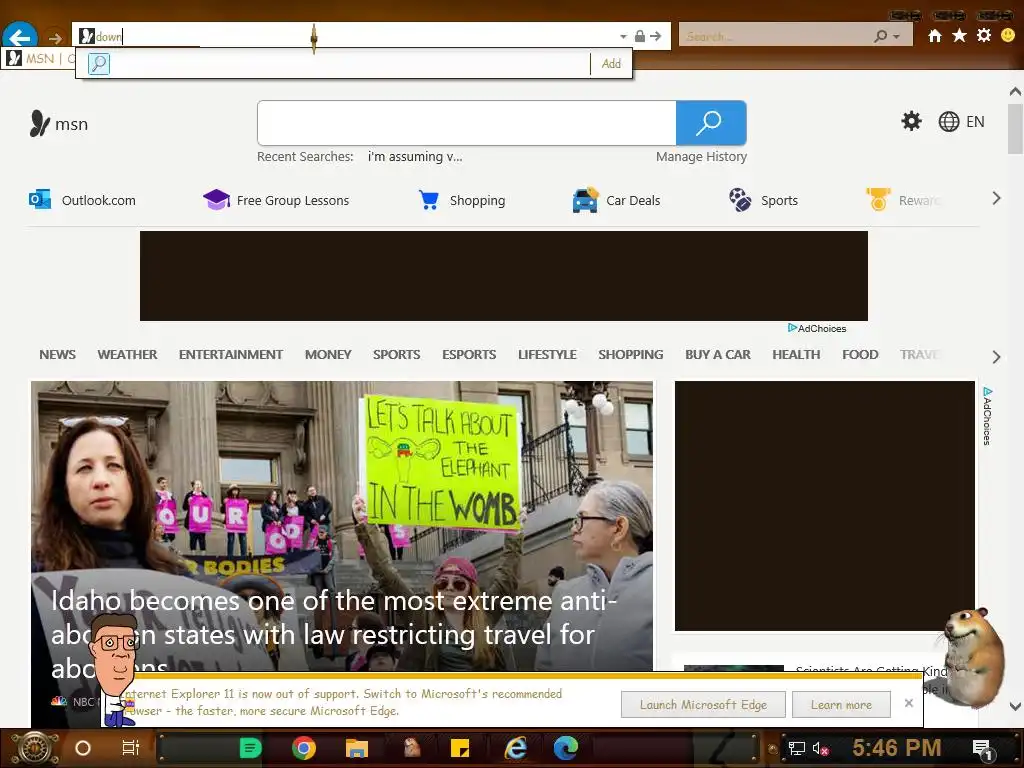Click the blue MSN search button
The height and width of the screenshot is (768, 1024).
711,123
